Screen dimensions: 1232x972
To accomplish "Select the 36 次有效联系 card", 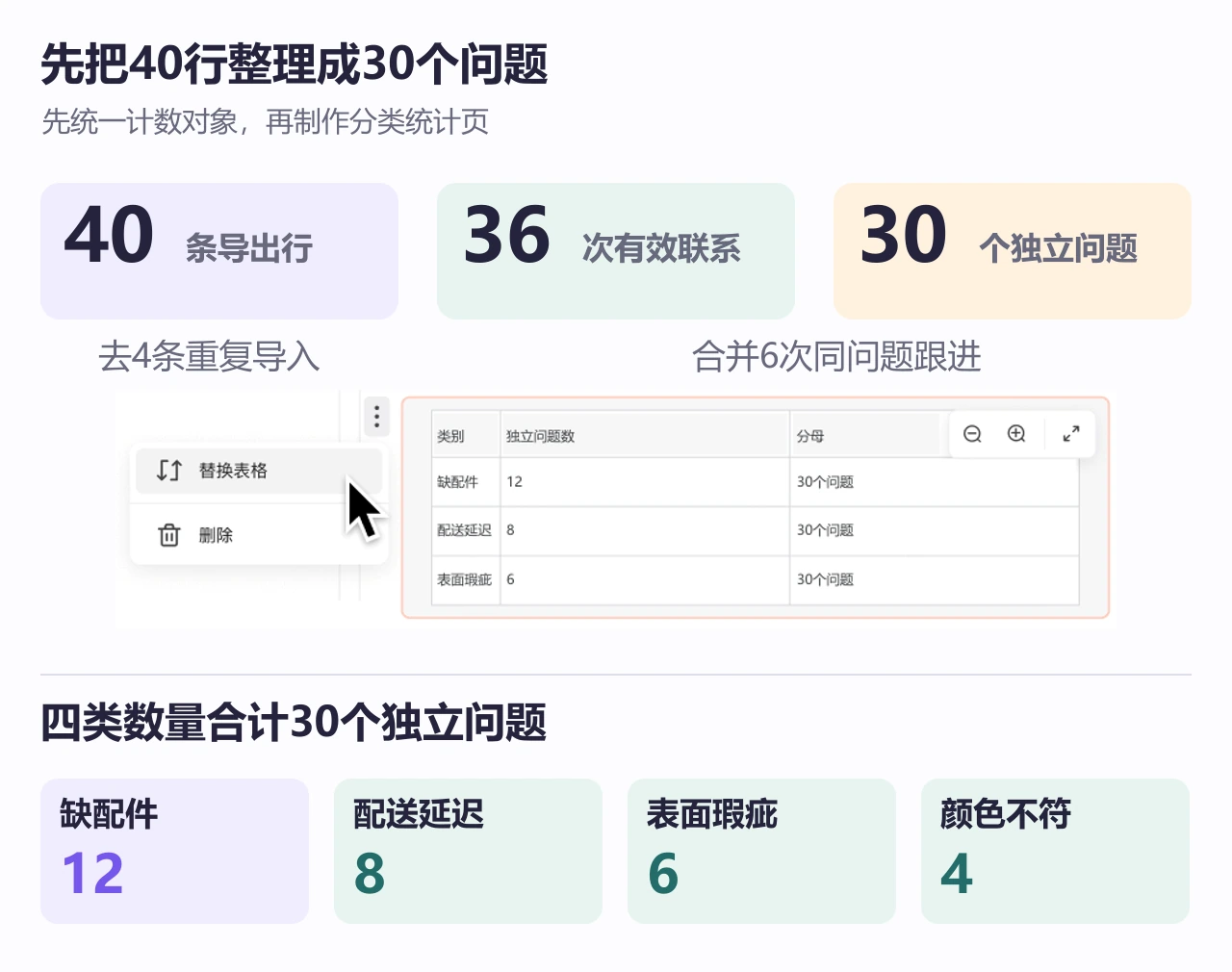I will click(616, 251).
